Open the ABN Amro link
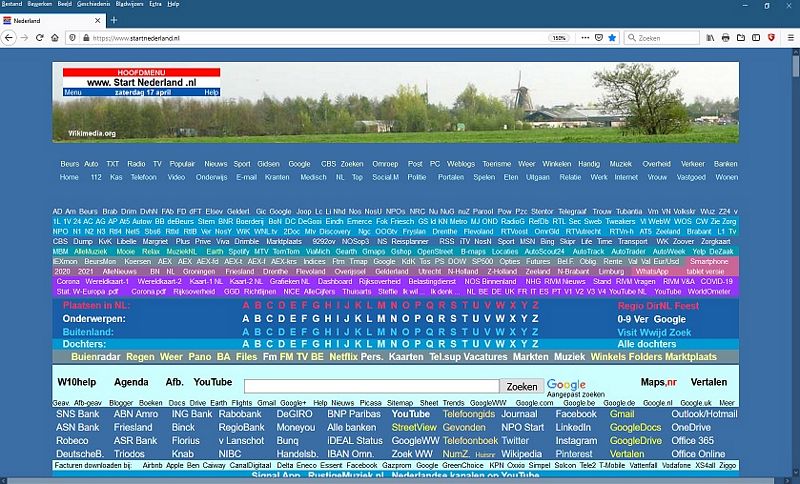 [136, 414]
